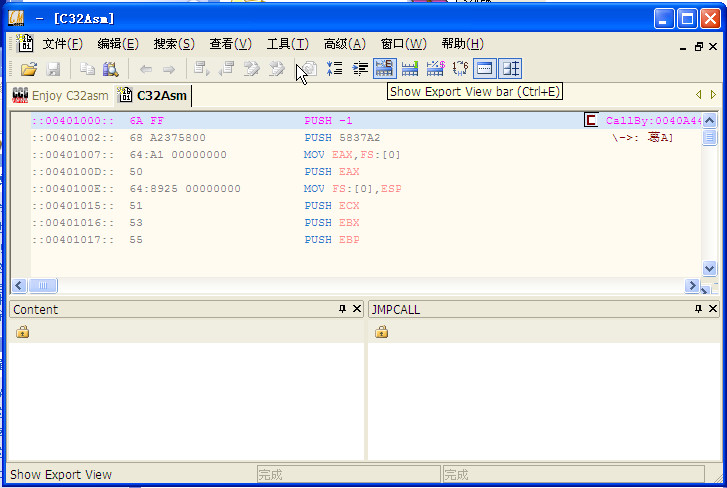The image size is (727, 488).
Task: Select row 00401017 PUSH EBP
Action: (366, 240)
